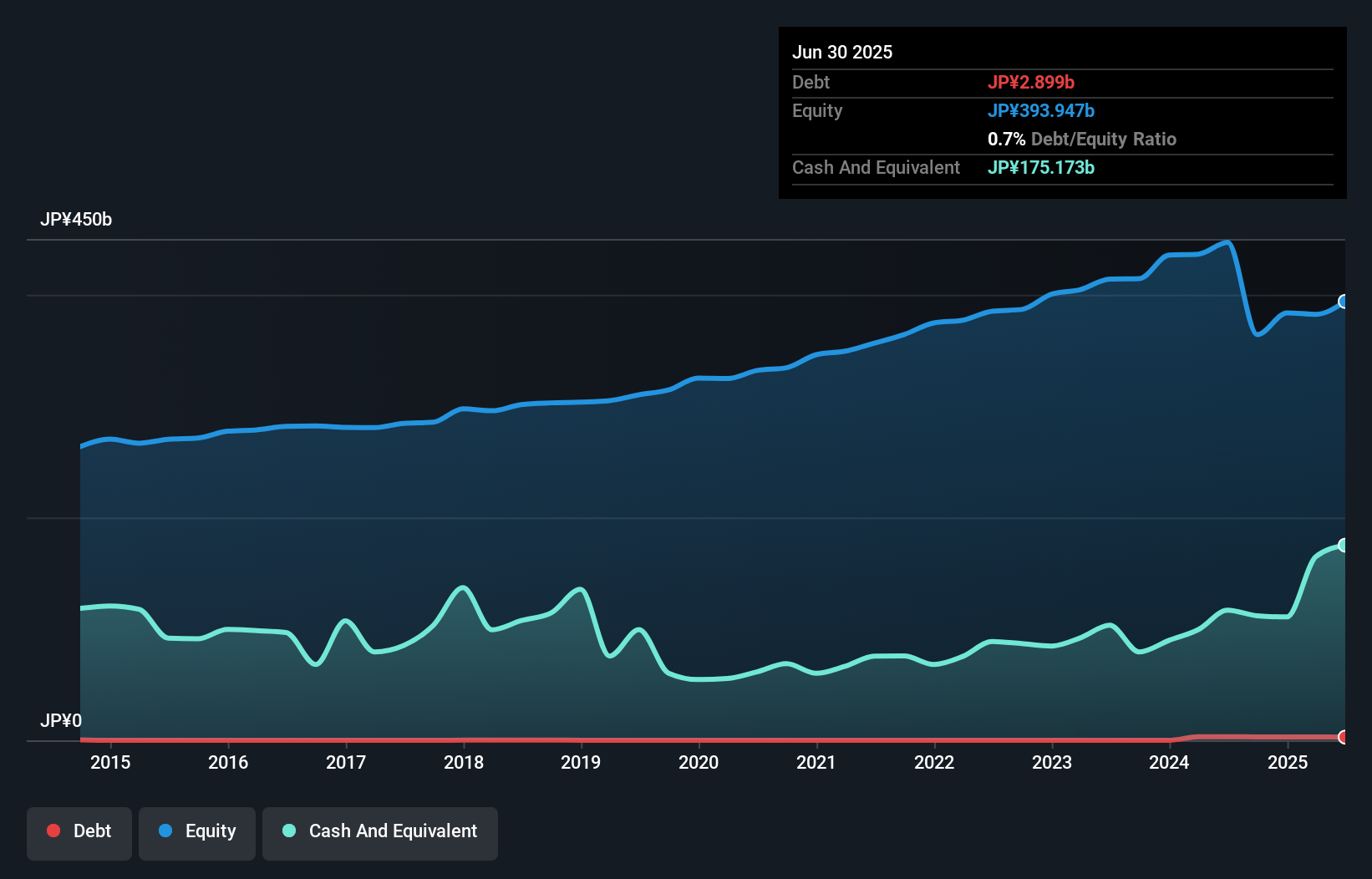Click the Cash And Equivalent tooltip row
1372x879 pixels.
tap(927, 167)
